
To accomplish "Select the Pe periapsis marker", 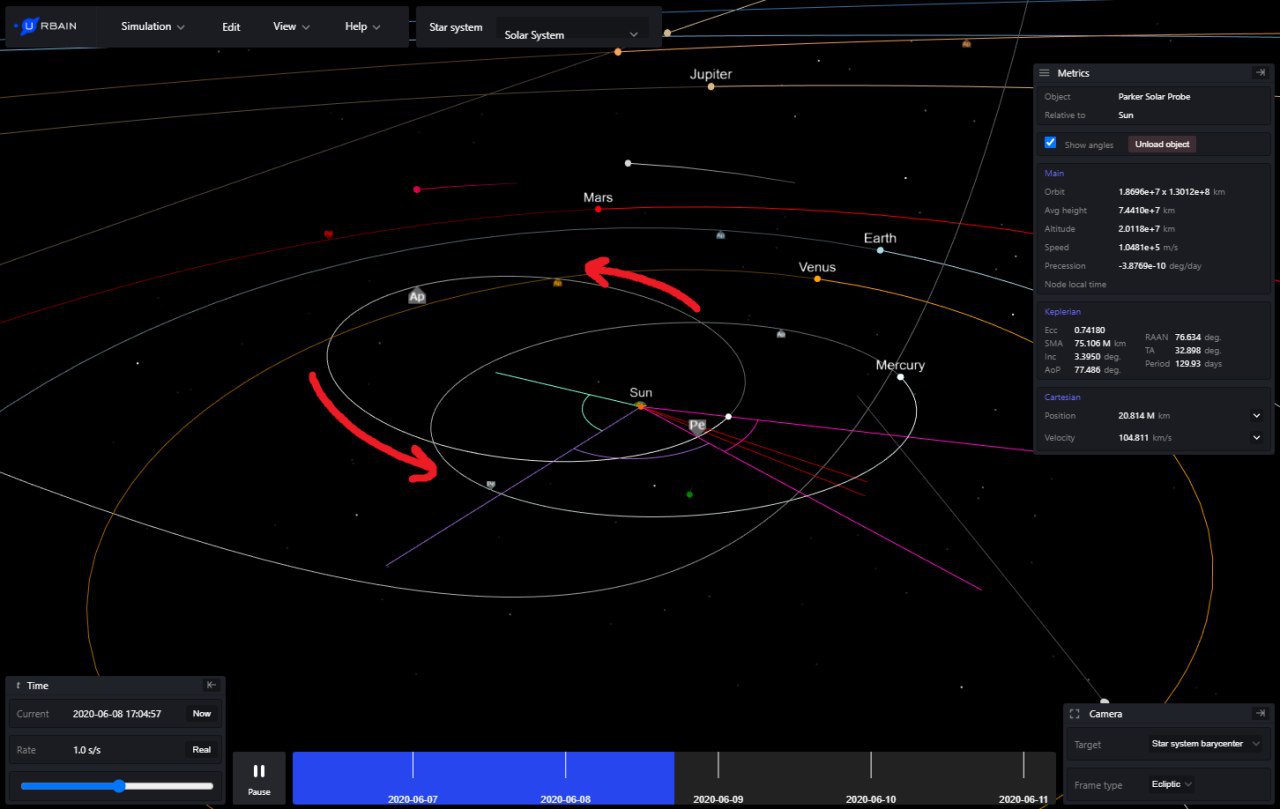I will click(x=698, y=426).
